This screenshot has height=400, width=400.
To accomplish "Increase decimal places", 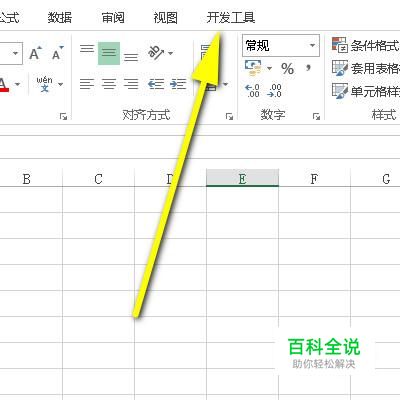I will click(x=252, y=91).
